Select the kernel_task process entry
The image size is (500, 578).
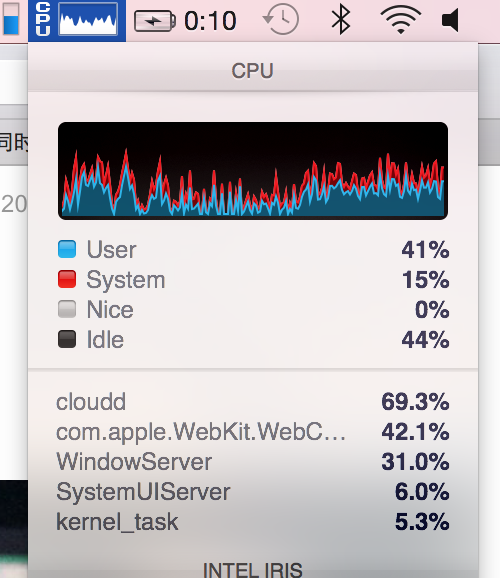(x=253, y=522)
